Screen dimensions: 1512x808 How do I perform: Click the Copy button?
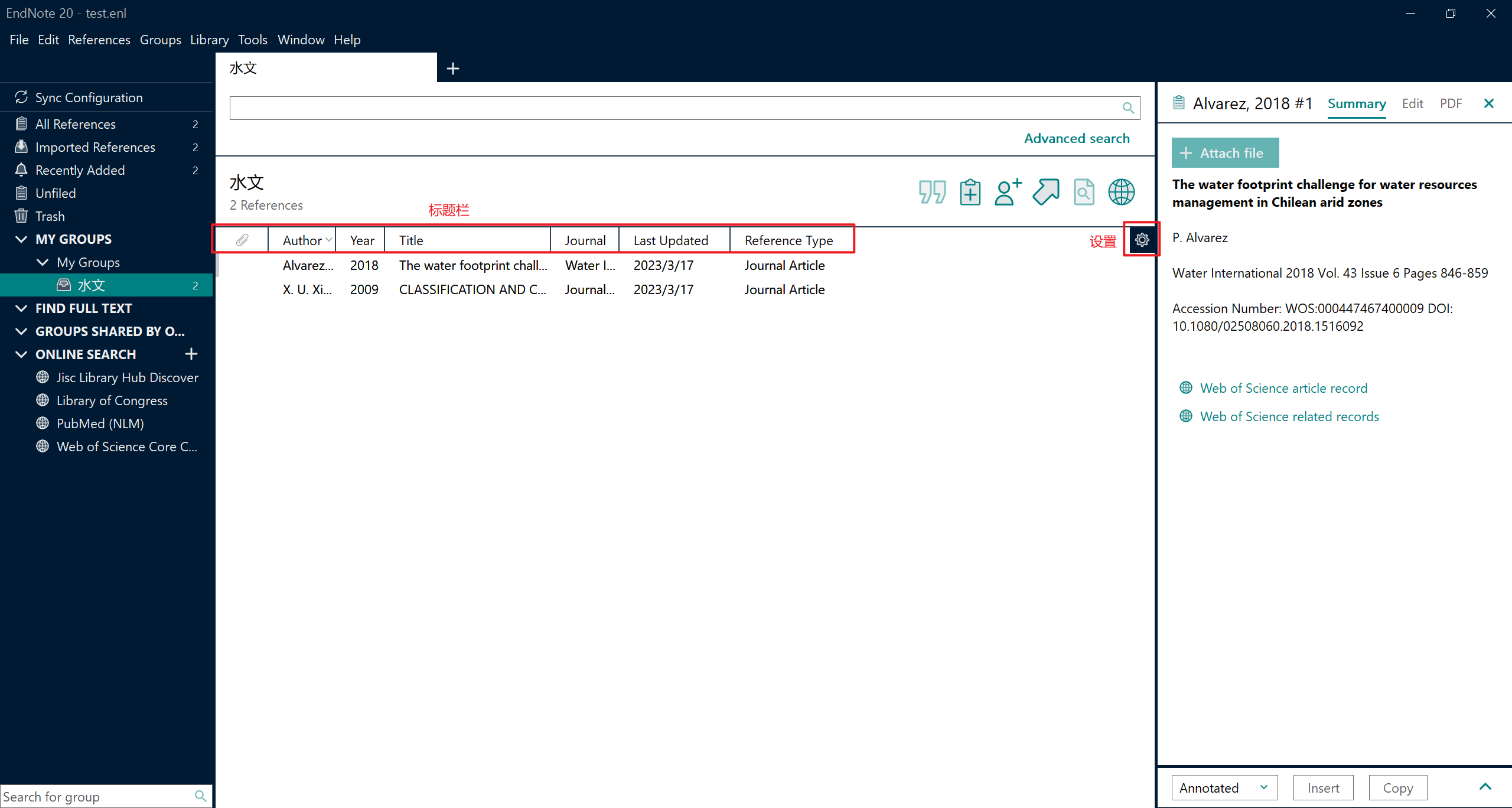(x=1397, y=787)
